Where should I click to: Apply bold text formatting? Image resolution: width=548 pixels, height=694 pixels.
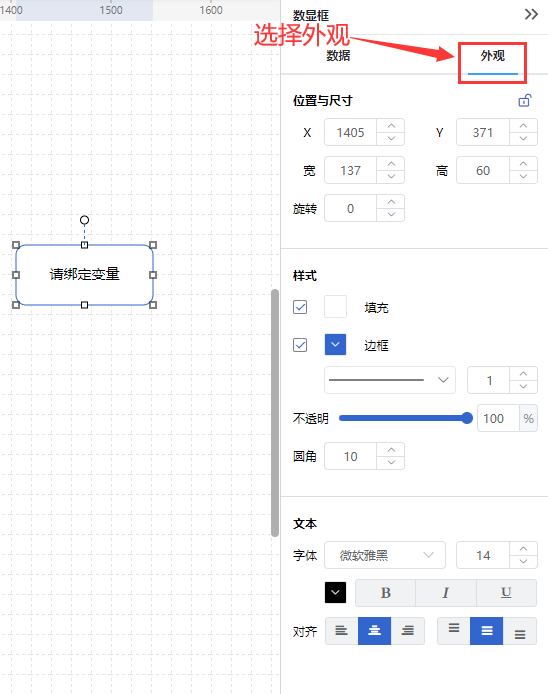click(386, 593)
